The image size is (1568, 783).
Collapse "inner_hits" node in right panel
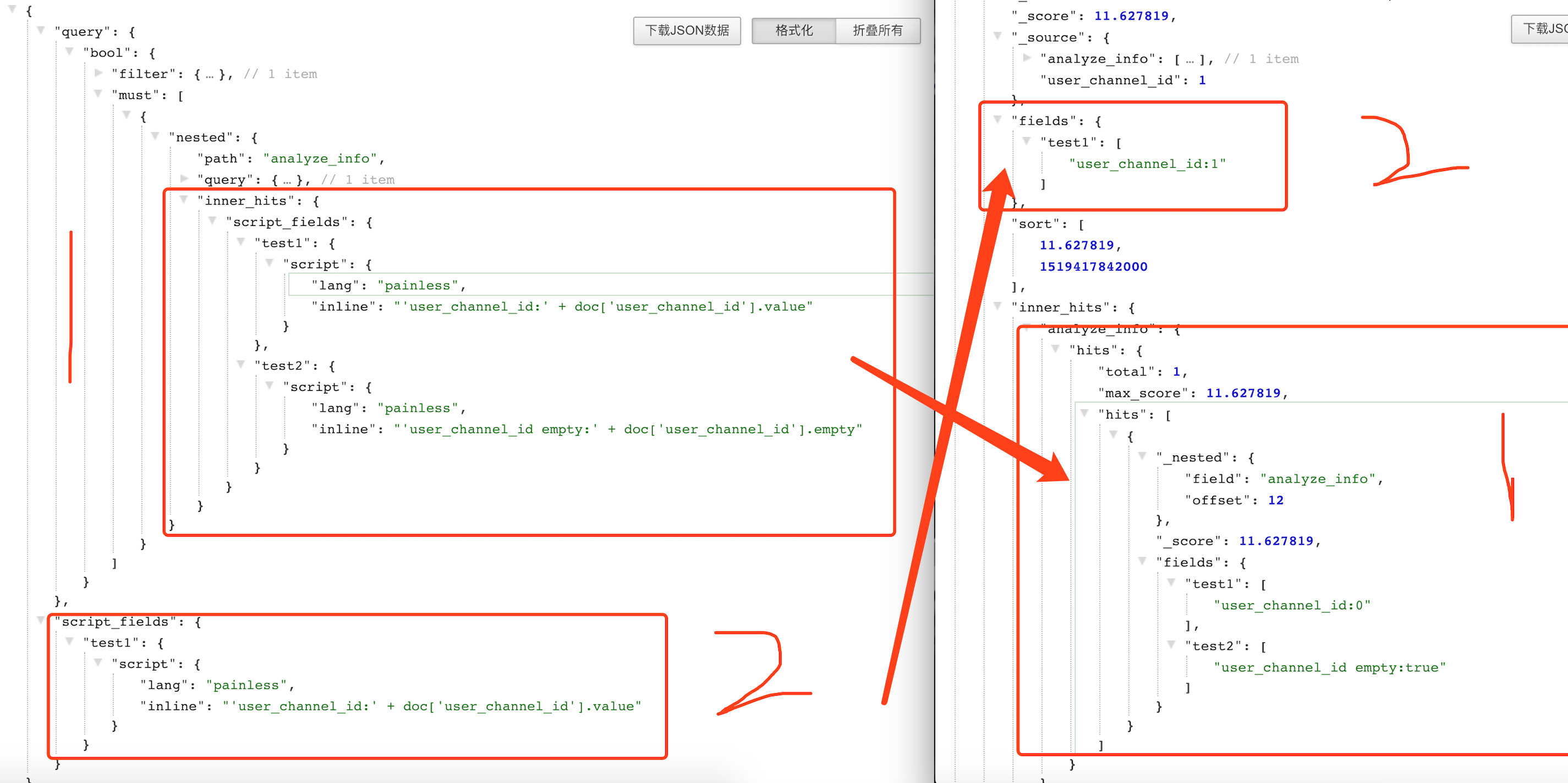coord(997,306)
